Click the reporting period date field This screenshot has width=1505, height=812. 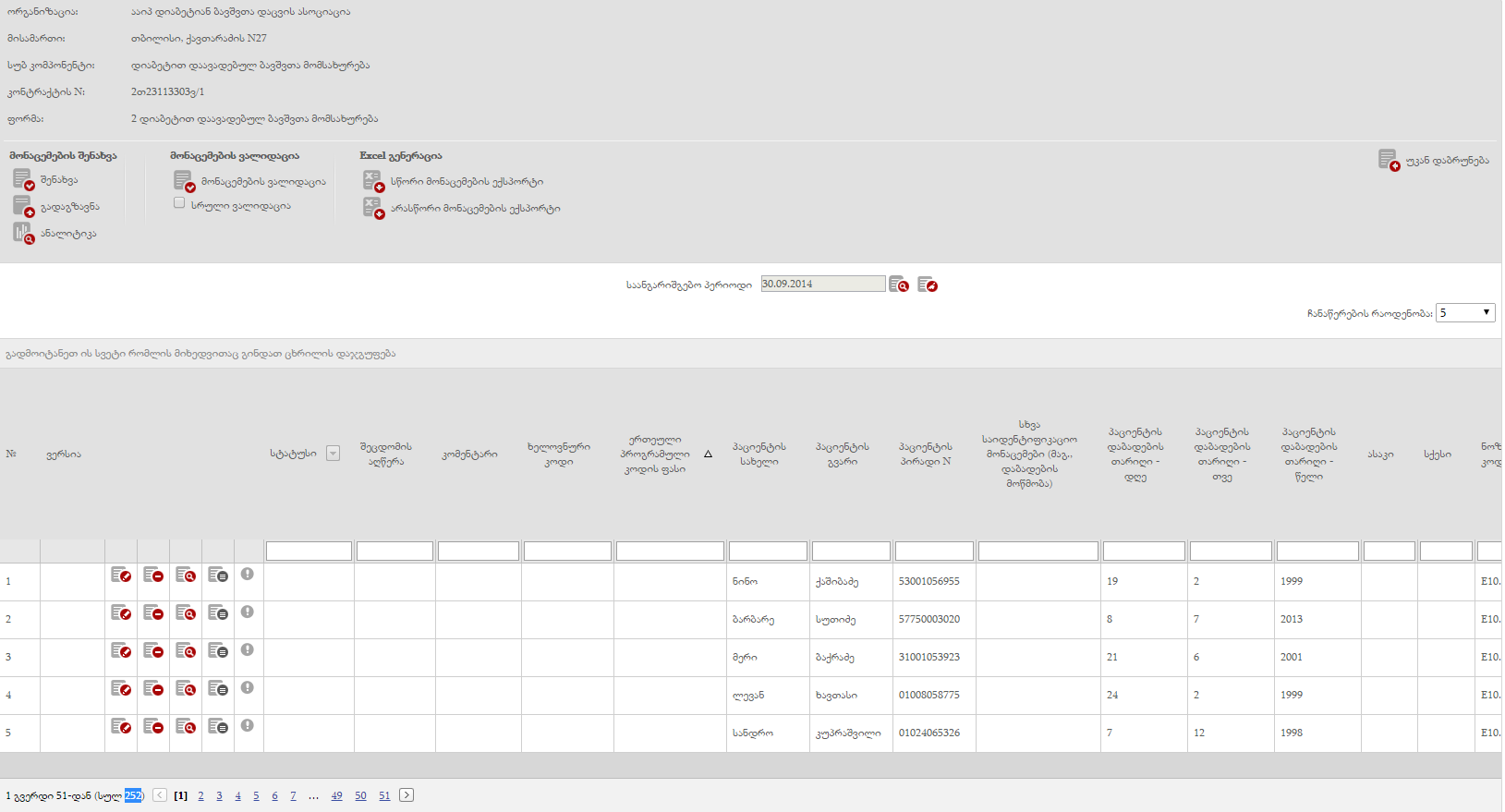(x=822, y=285)
